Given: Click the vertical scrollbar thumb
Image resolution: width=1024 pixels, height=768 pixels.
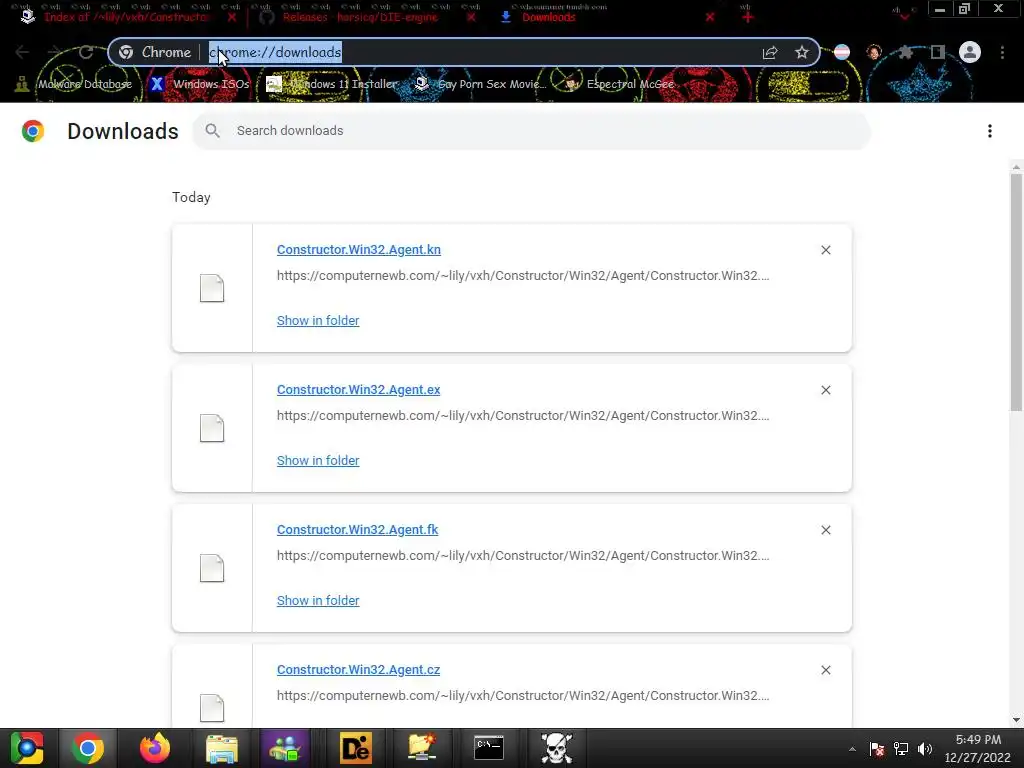Looking at the screenshot, I should click(1016, 292).
